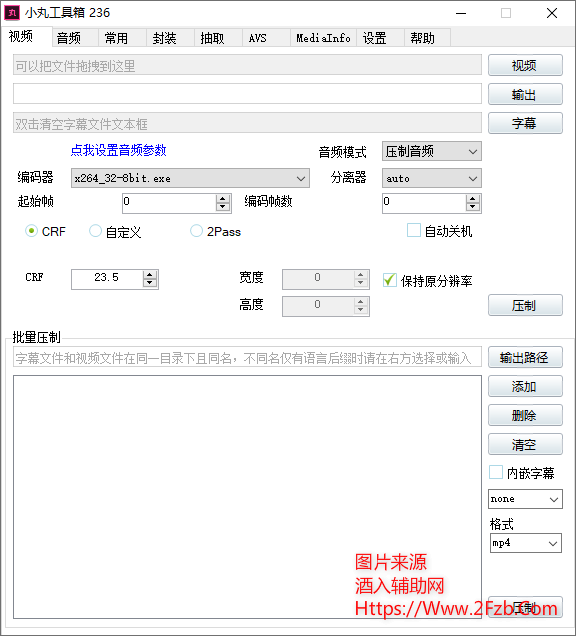Click the batch subtitle suffix field
This screenshot has width=576, height=636.
247,357
